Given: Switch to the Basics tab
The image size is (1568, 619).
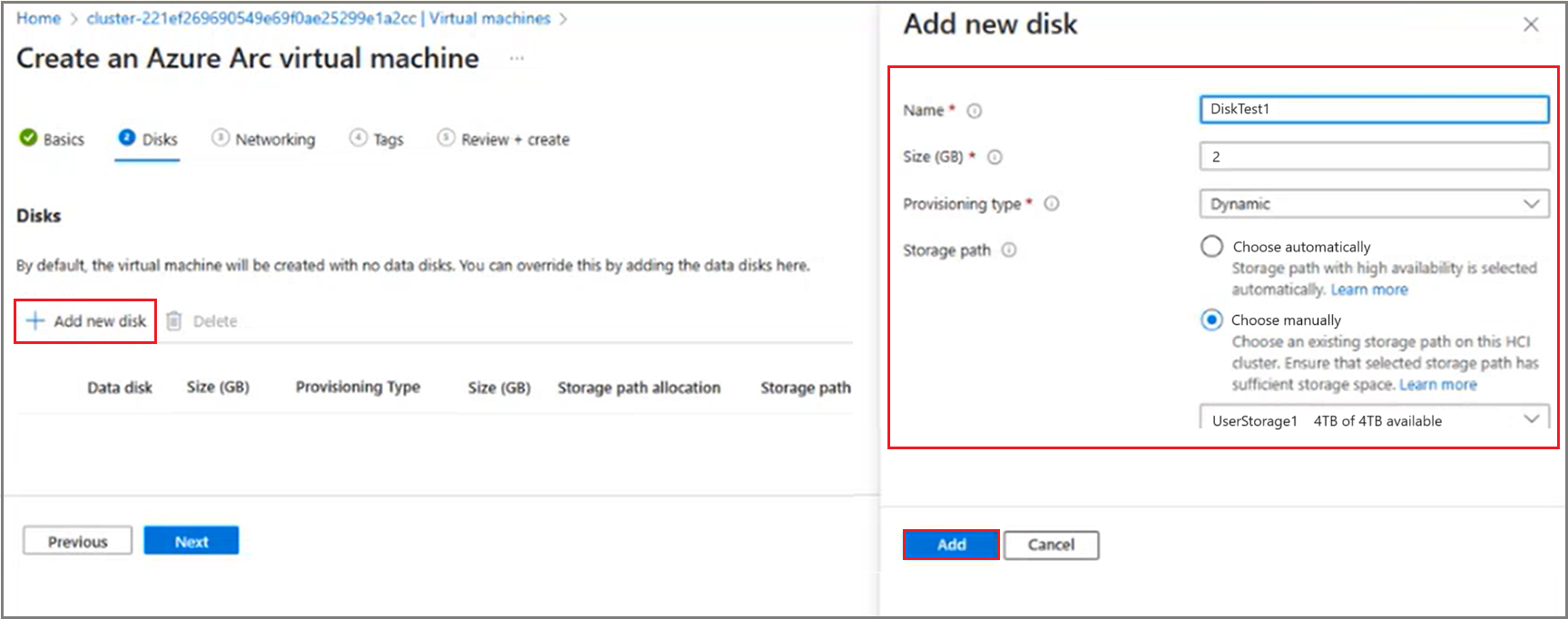Looking at the screenshot, I should point(52,139).
